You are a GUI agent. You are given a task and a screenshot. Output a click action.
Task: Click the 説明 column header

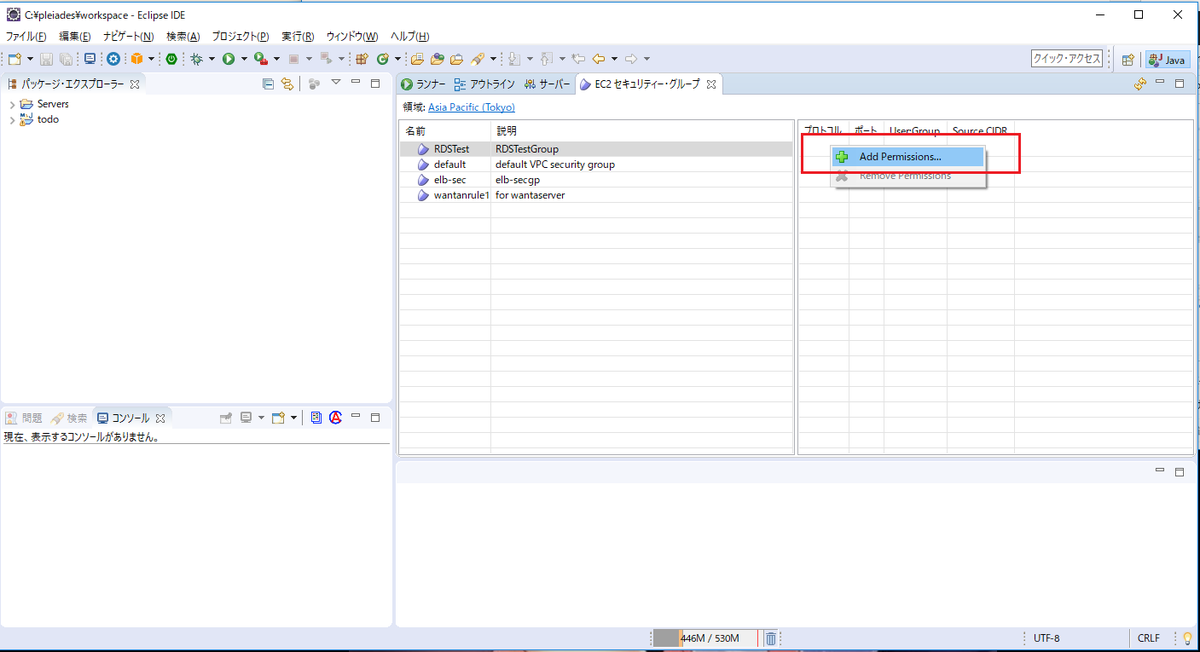[642, 131]
